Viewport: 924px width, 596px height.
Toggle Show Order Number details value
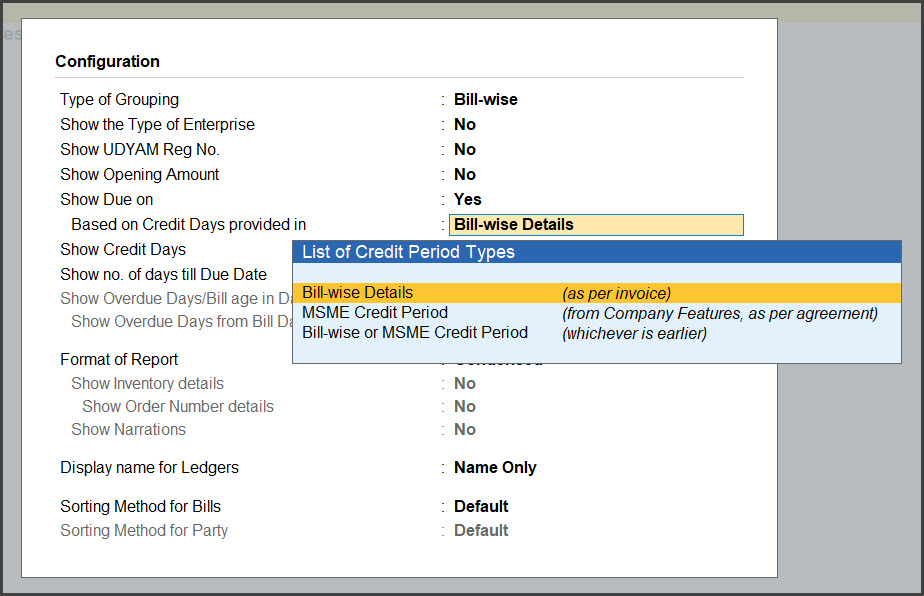click(x=464, y=406)
